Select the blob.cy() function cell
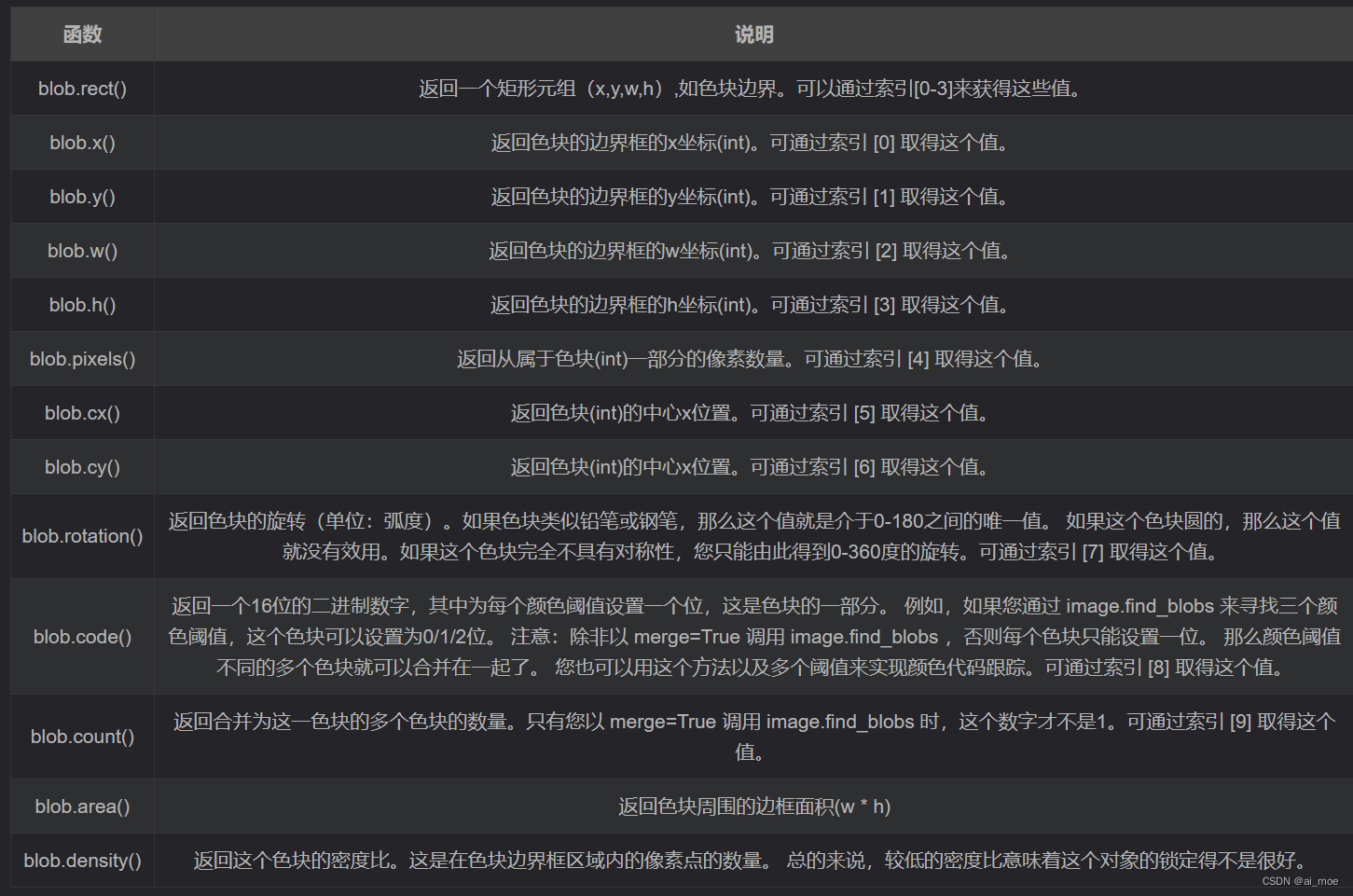The height and width of the screenshot is (896, 1353). [x=82, y=467]
